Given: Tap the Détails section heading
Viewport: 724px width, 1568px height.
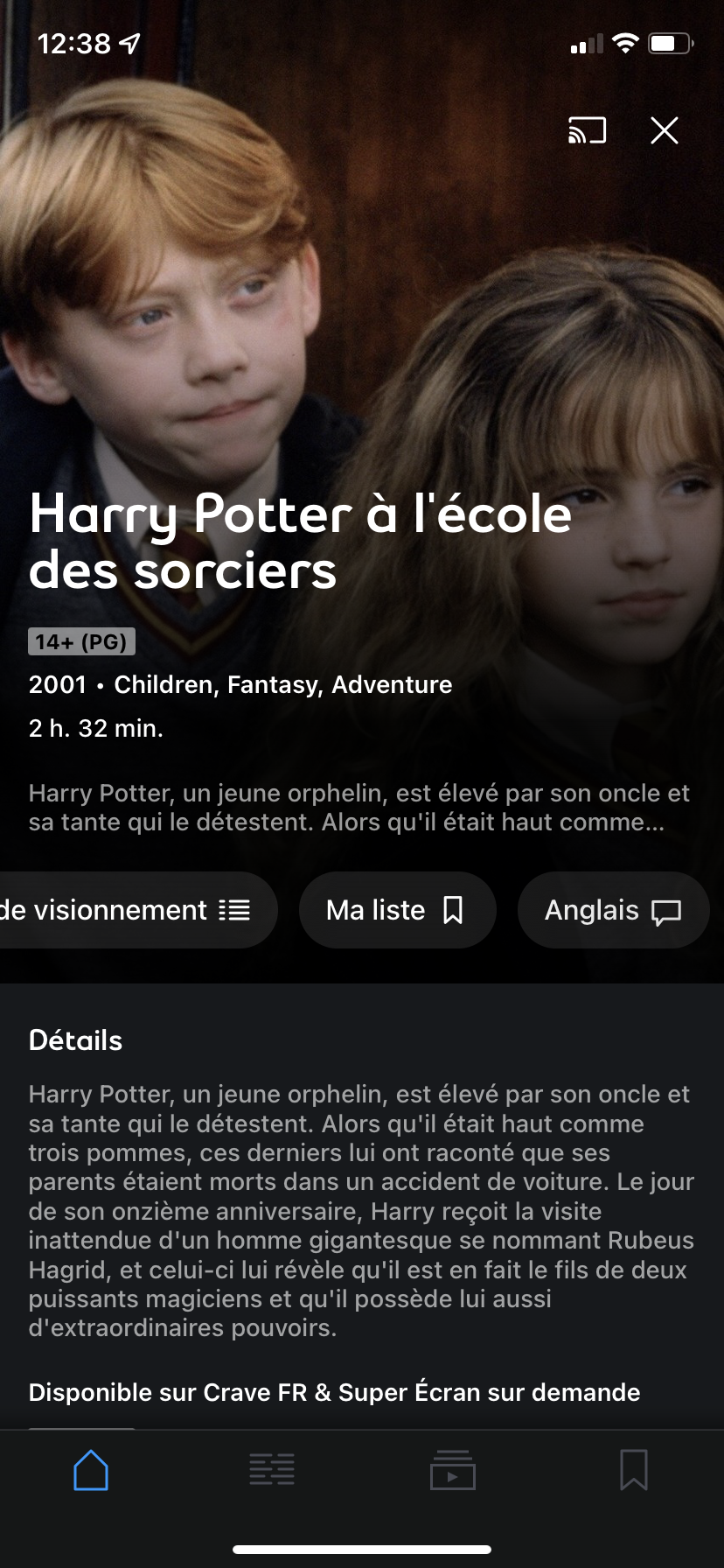Looking at the screenshot, I should tap(76, 1040).
